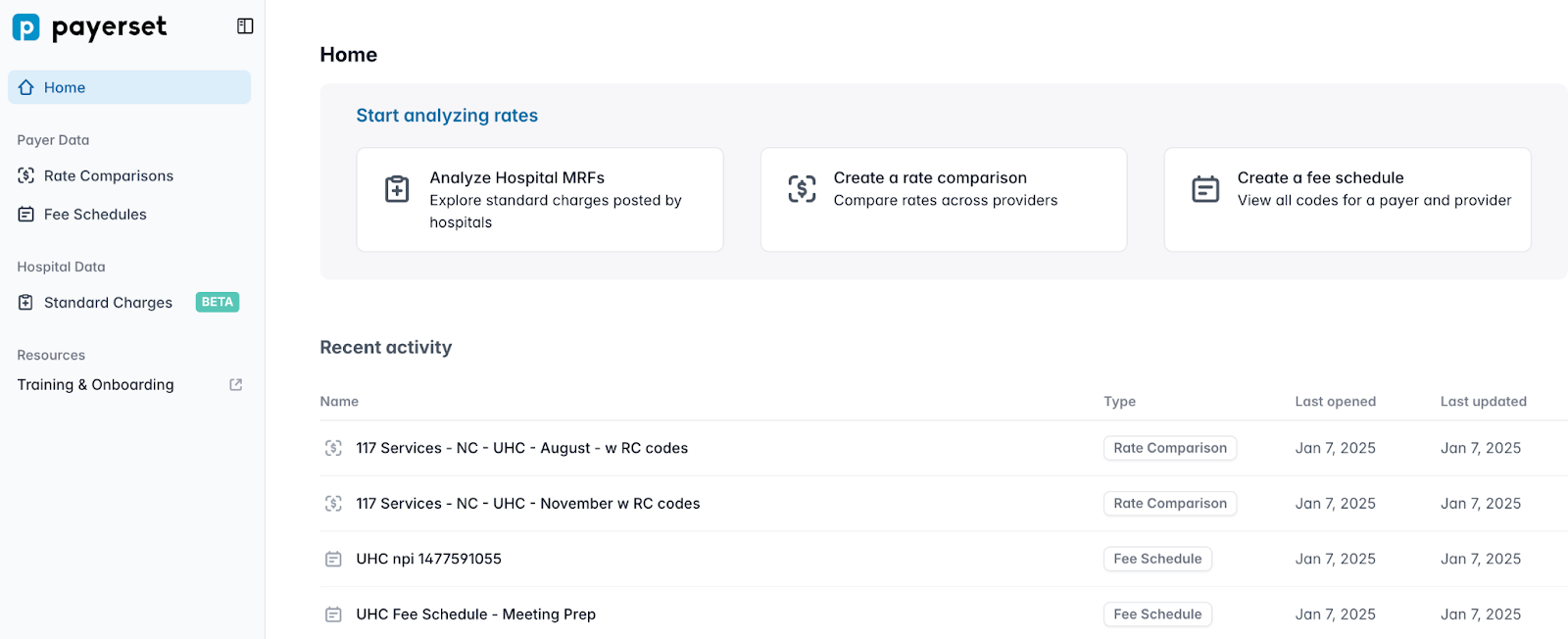The width and height of the screenshot is (1568, 639).
Task: Go to Home in the sidebar
Action: [65, 87]
